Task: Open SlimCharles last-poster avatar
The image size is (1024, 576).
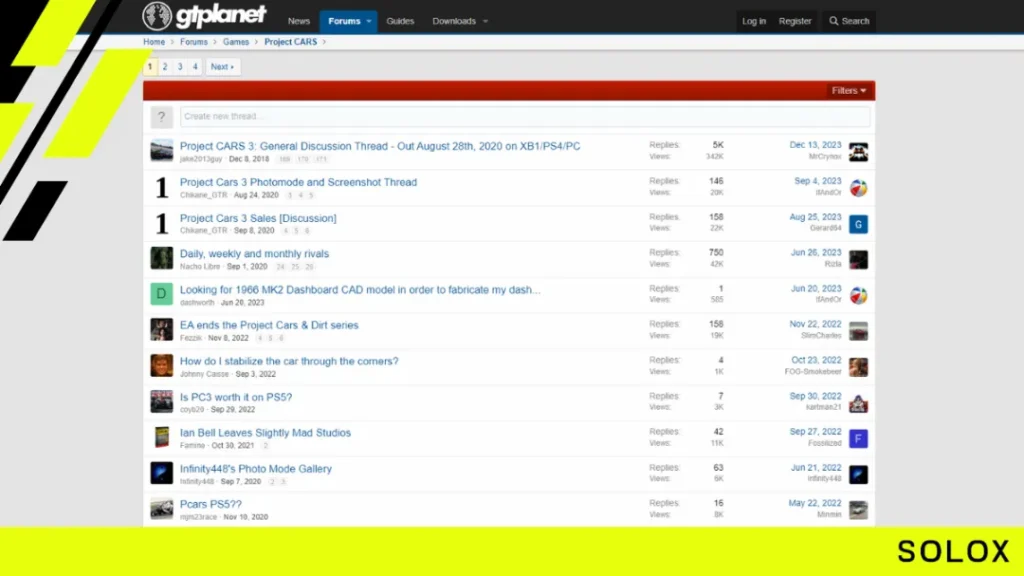Action: [858, 331]
